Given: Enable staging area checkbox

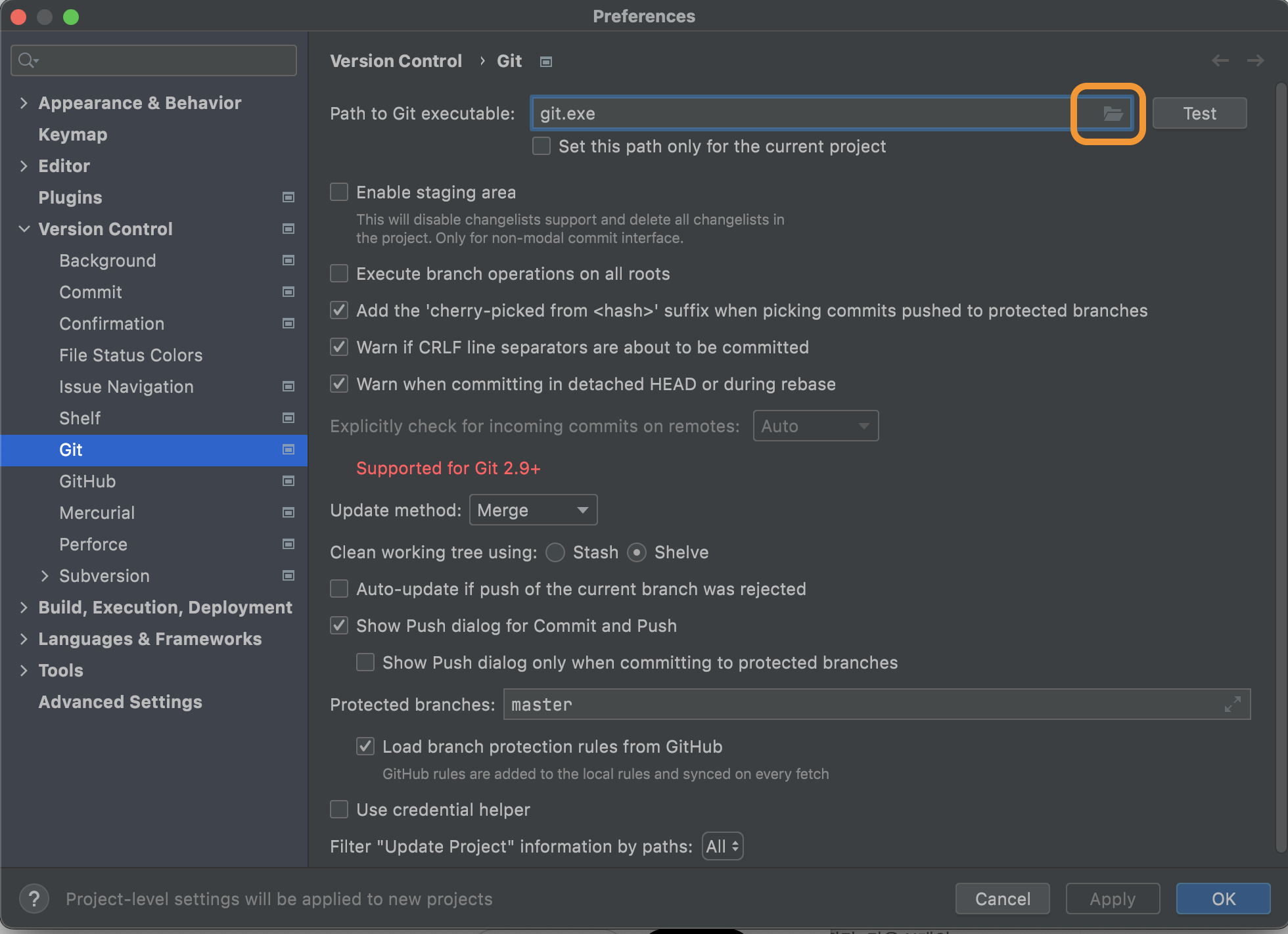Looking at the screenshot, I should point(339,192).
